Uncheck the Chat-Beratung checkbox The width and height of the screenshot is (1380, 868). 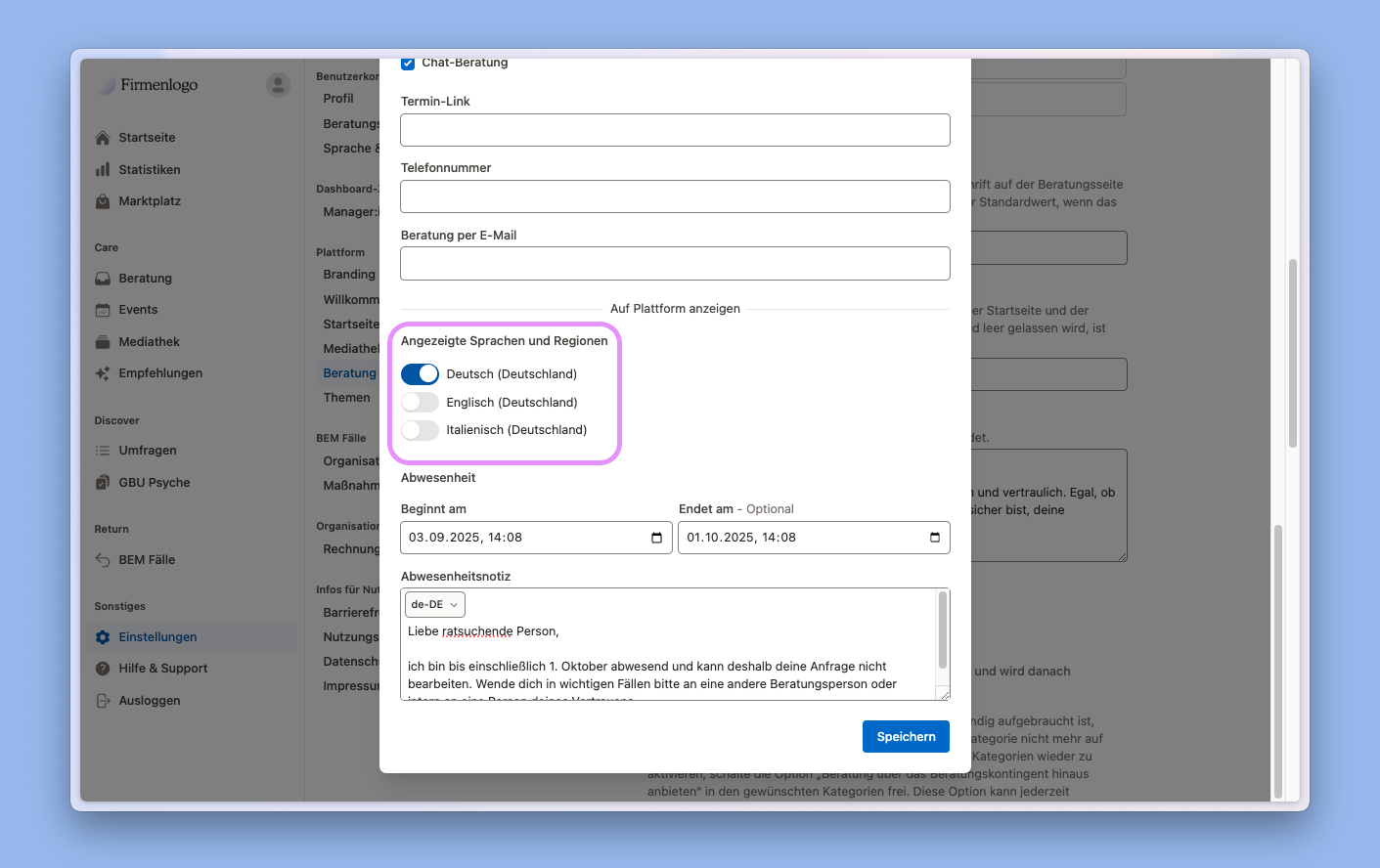pyautogui.click(x=408, y=64)
